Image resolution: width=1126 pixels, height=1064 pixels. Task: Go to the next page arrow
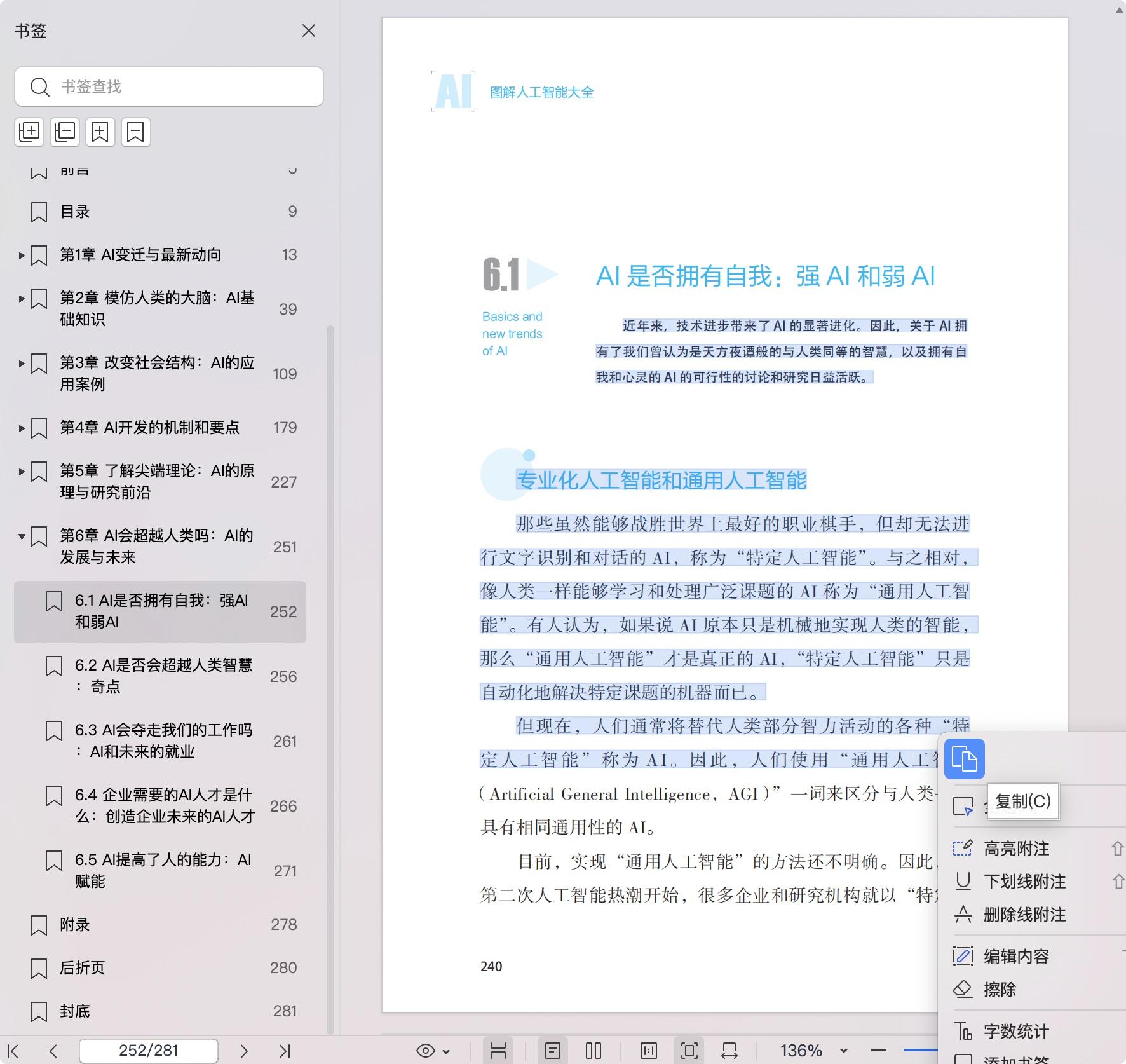coord(244,1051)
